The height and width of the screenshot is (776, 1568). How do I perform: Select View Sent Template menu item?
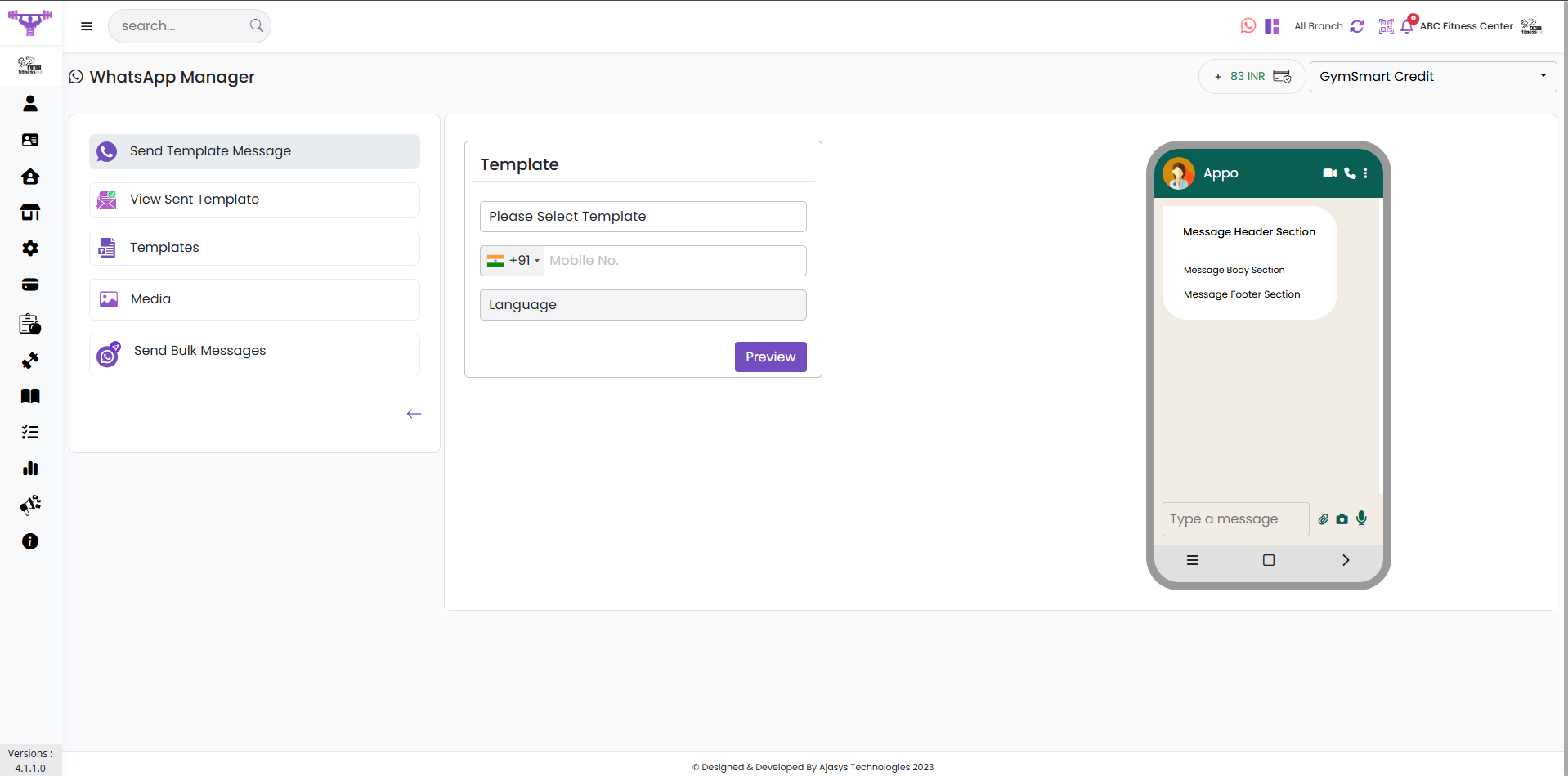254,200
